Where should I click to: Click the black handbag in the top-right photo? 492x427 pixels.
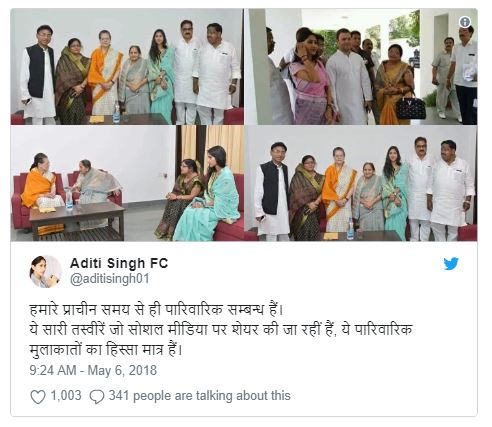(x=411, y=107)
